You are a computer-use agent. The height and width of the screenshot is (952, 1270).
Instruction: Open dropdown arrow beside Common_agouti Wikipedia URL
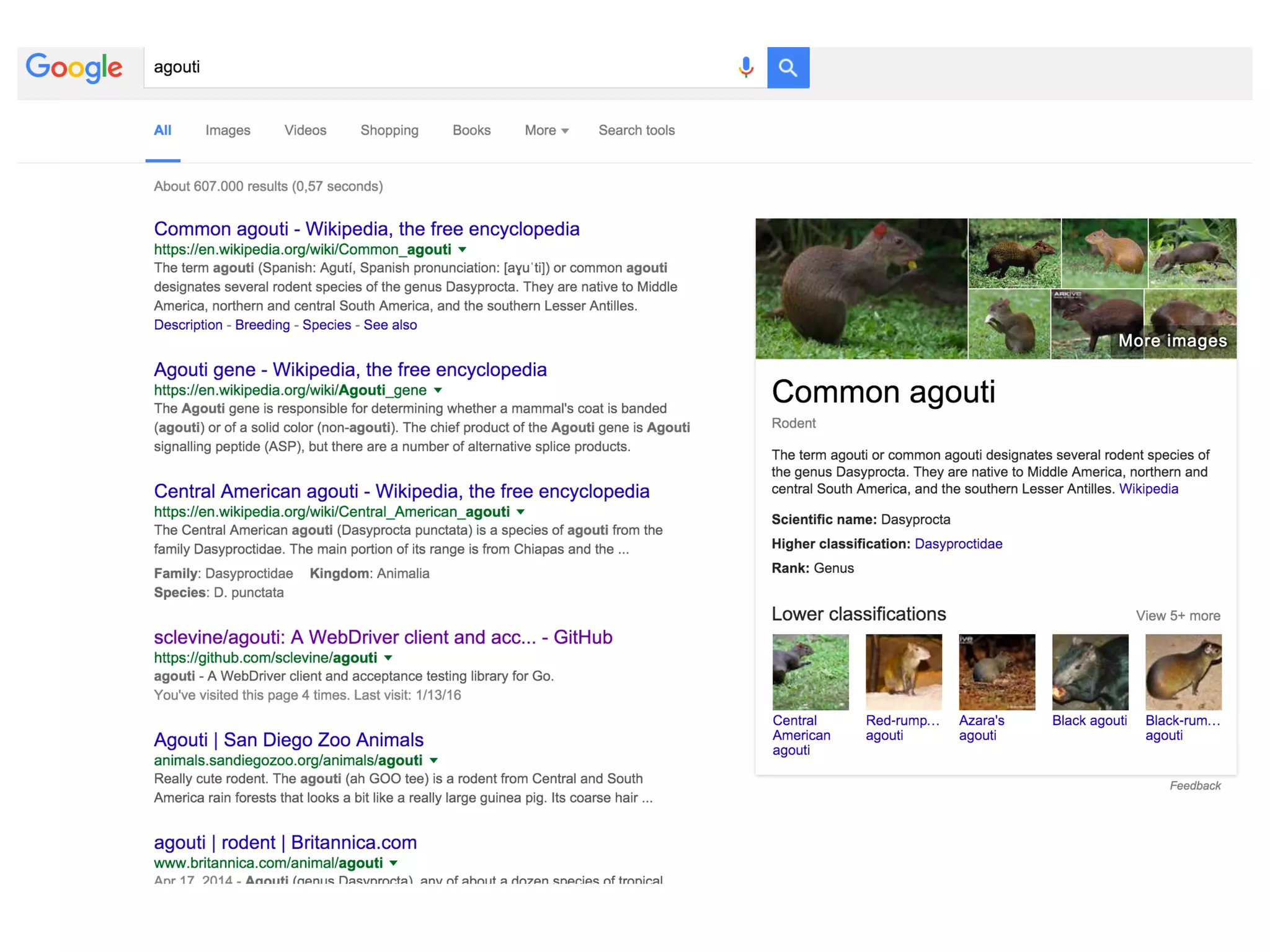tap(462, 250)
